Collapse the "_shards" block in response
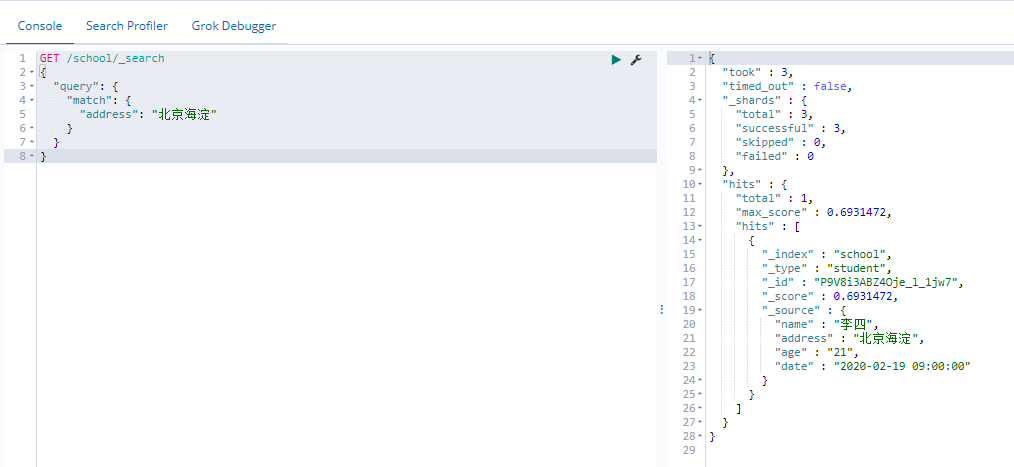This screenshot has width=1014, height=467. coord(700,101)
